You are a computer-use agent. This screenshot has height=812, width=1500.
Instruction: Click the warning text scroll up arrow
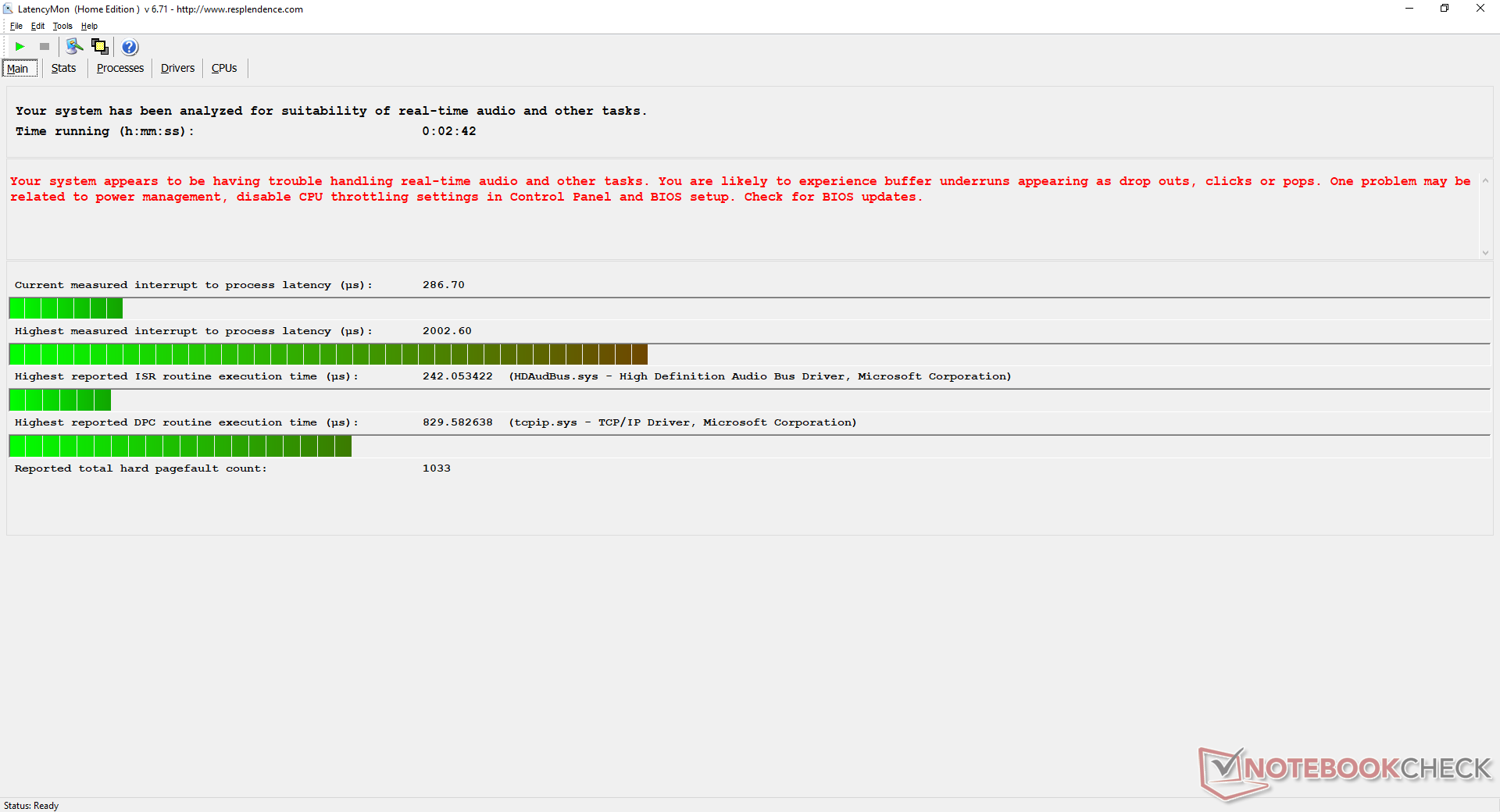click(1485, 181)
